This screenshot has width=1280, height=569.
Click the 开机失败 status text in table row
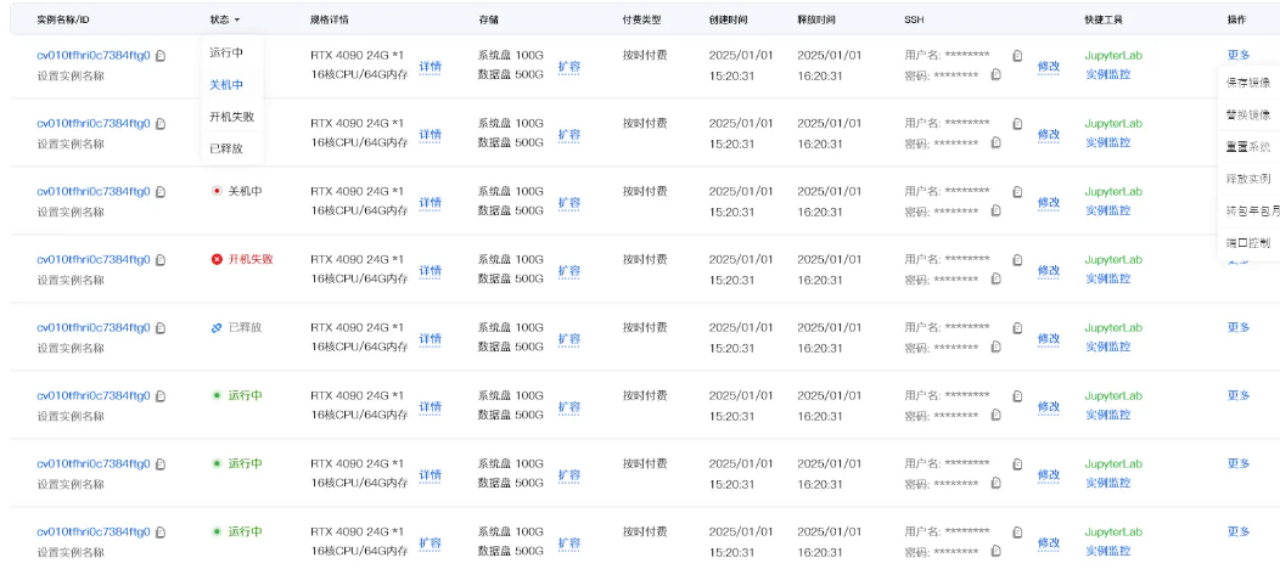250,259
